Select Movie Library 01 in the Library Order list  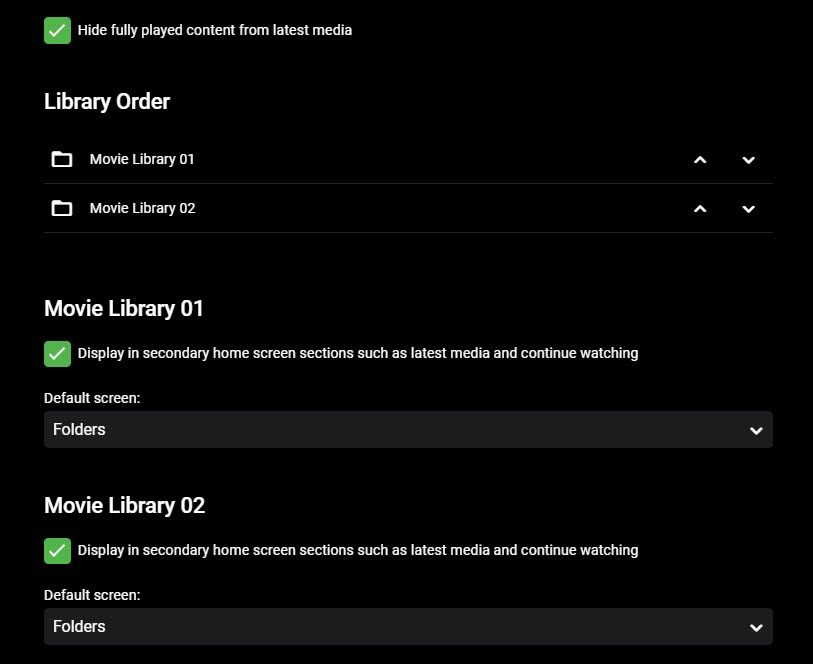[x=142, y=159]
